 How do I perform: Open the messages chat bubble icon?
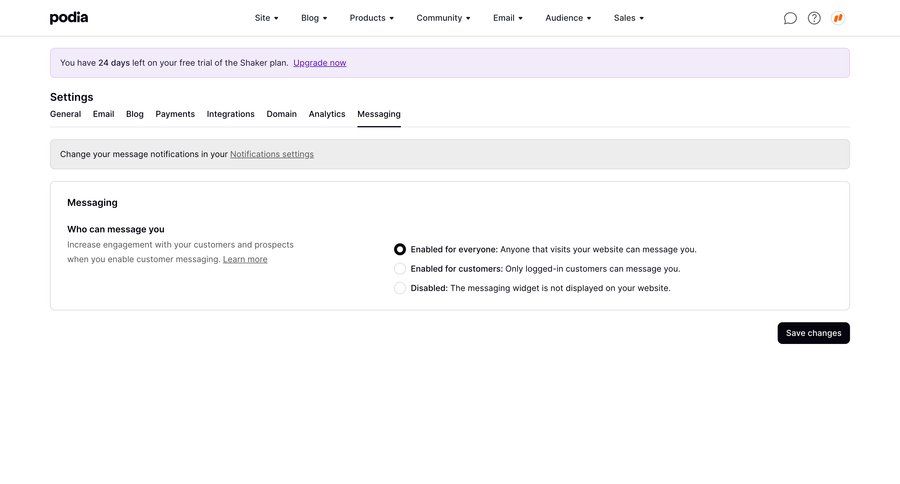pos(790,18)
